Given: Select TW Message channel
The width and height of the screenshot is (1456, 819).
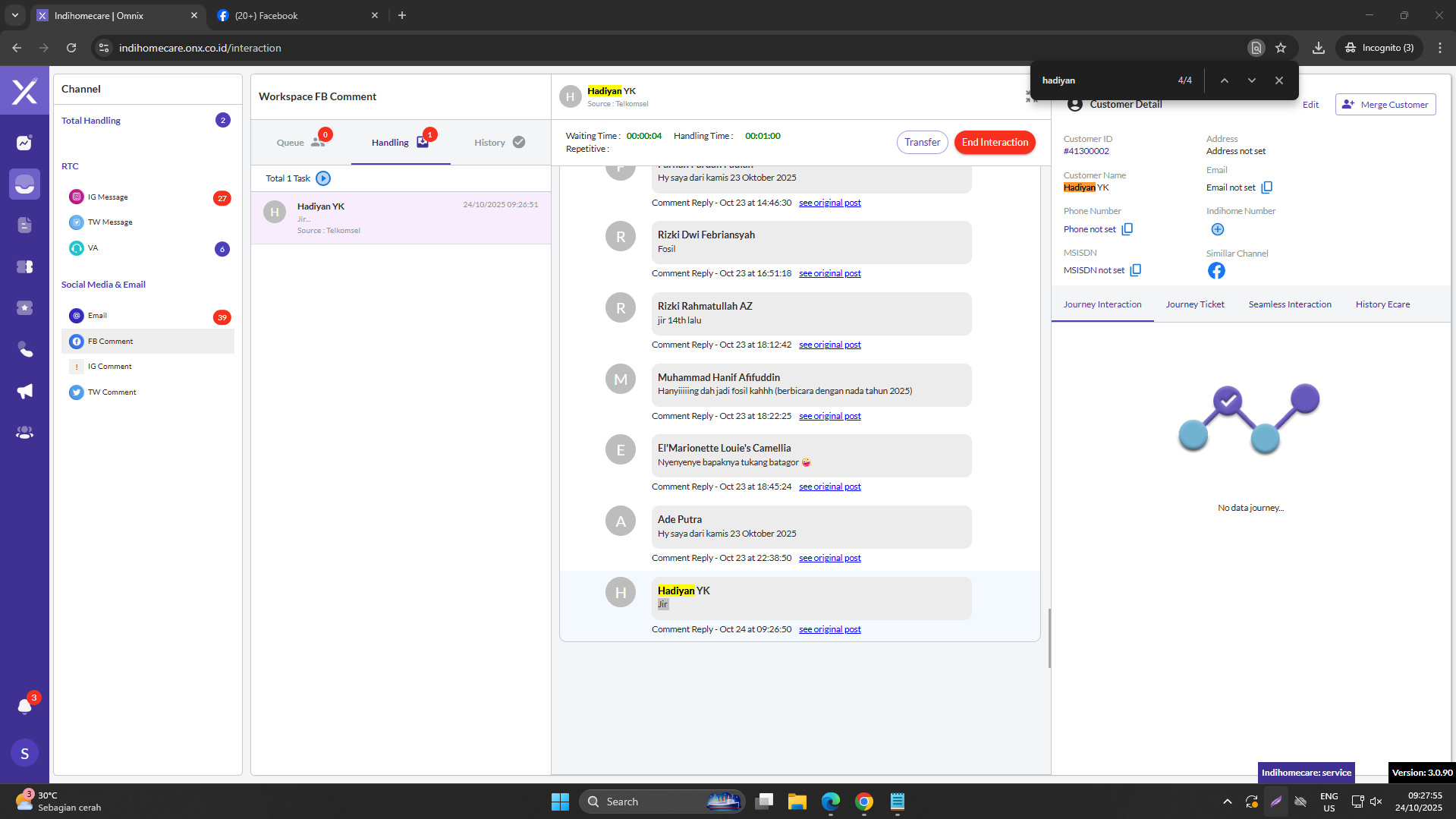Looking at the screenshot, I should tap(148, 222).
